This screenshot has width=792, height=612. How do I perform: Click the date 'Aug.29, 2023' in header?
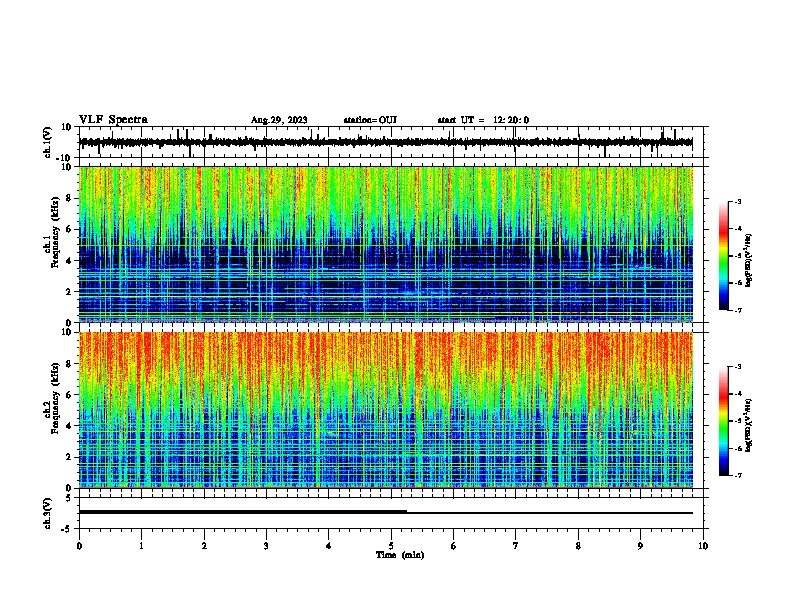[x=279, y=120]
